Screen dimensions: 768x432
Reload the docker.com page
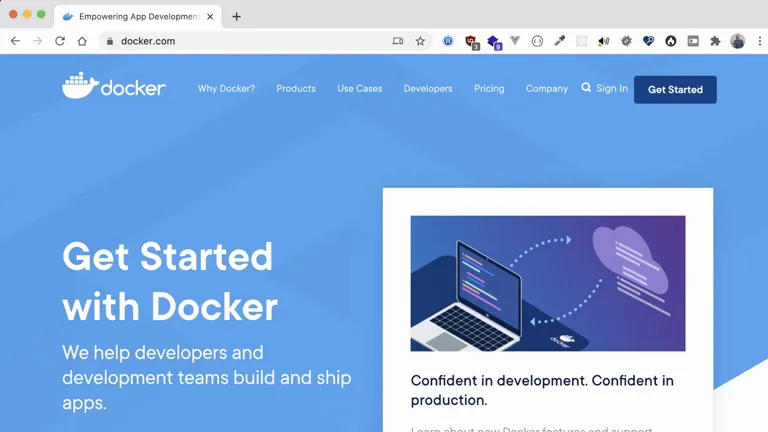point(60,41)
